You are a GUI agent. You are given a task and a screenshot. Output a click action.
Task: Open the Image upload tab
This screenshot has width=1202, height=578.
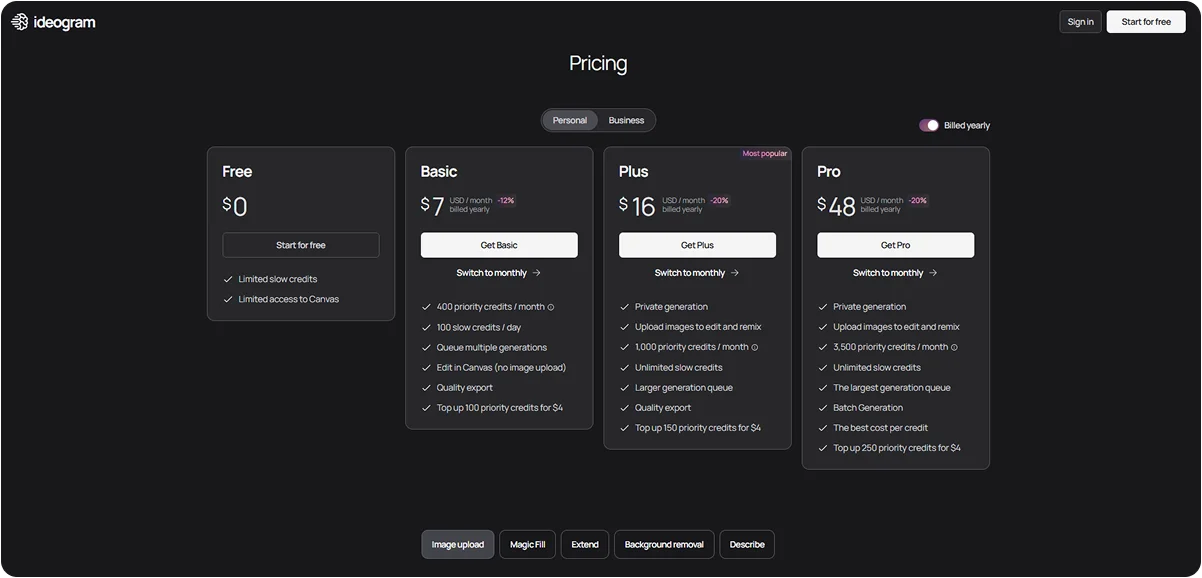tap(457, 544)
